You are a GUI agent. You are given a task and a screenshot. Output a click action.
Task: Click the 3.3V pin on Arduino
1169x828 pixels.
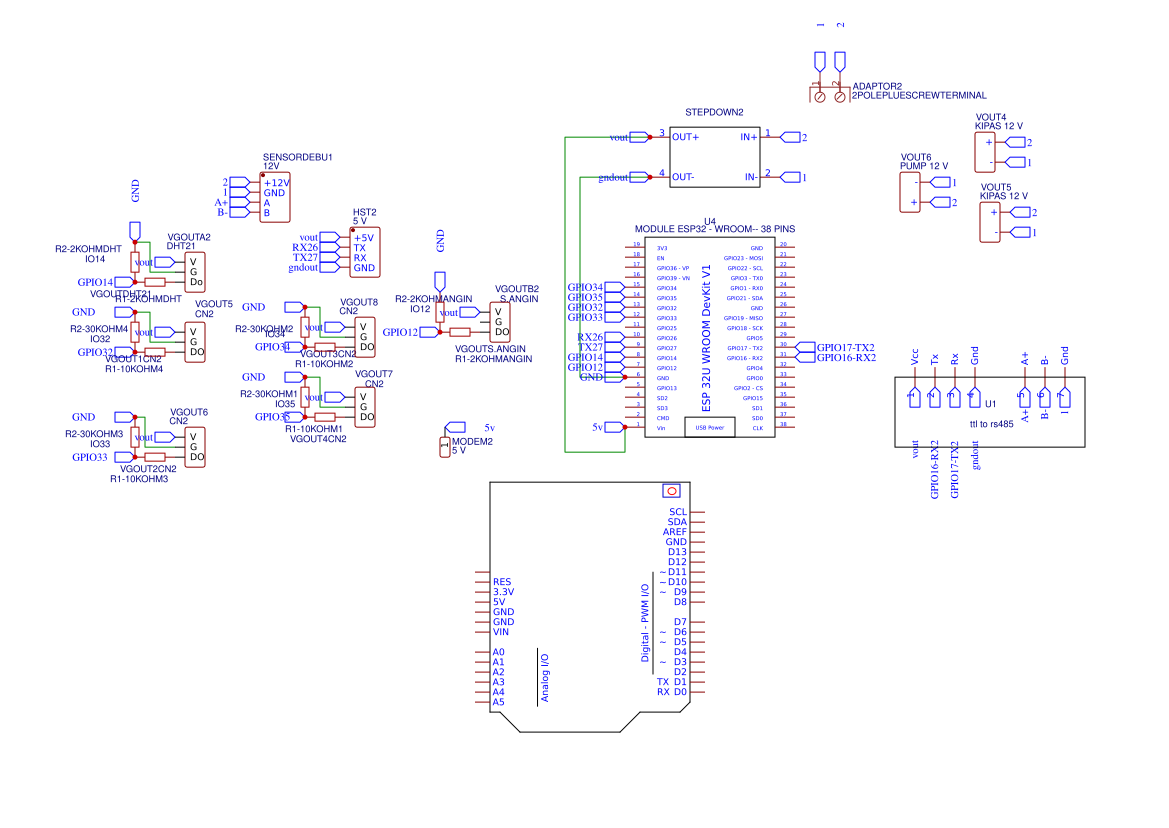503,592
